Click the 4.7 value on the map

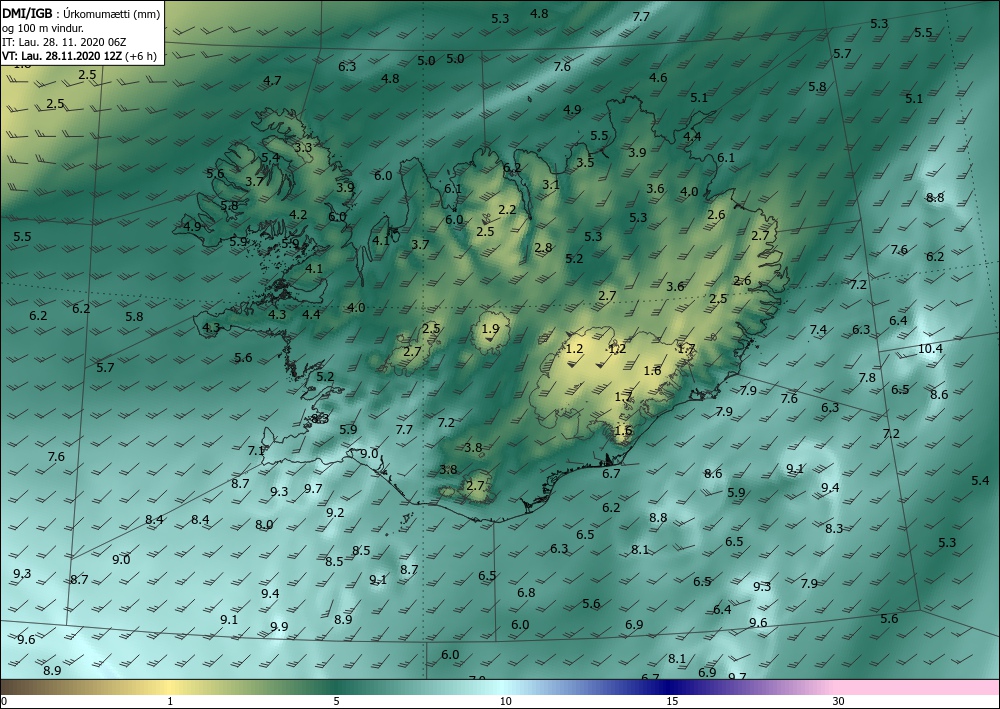(x=272, y=80)
